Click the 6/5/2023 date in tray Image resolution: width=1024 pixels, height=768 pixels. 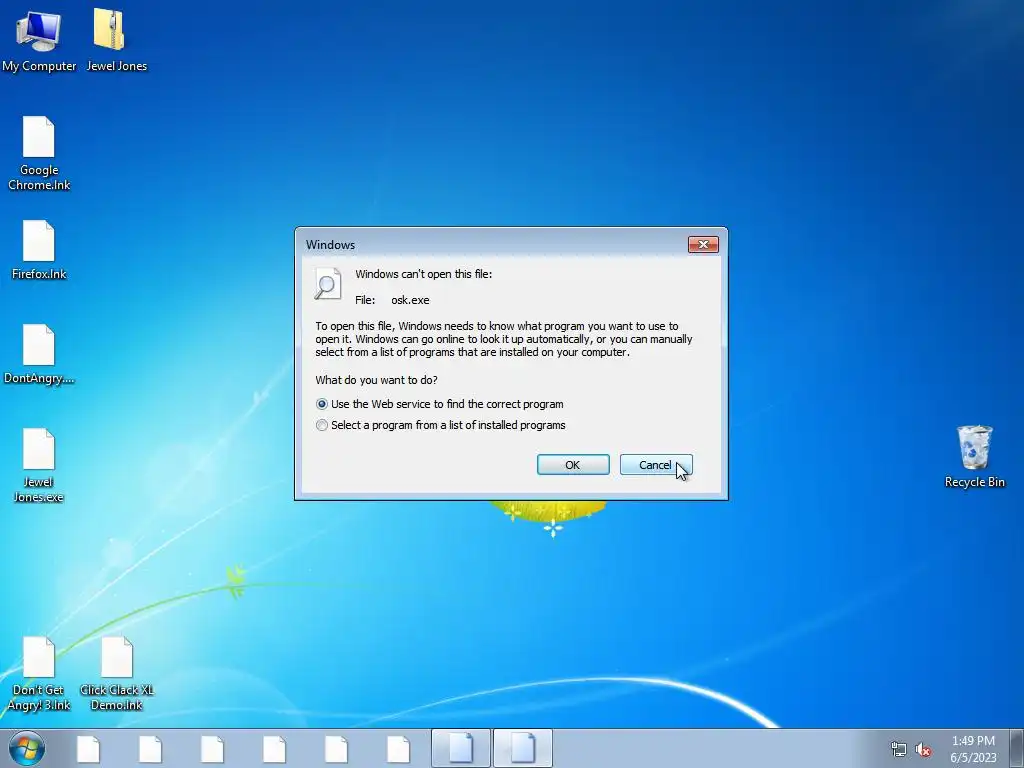(973, 758)
